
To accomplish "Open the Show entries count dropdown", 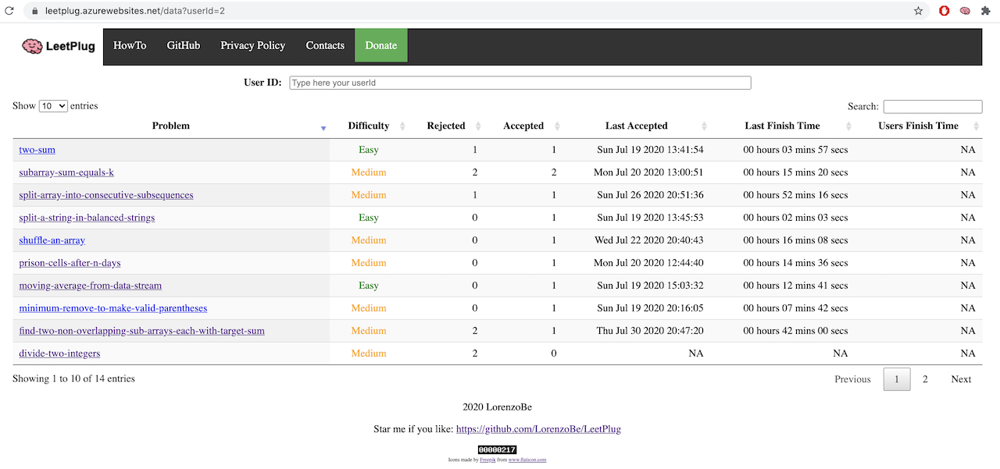I will [54, 107].
